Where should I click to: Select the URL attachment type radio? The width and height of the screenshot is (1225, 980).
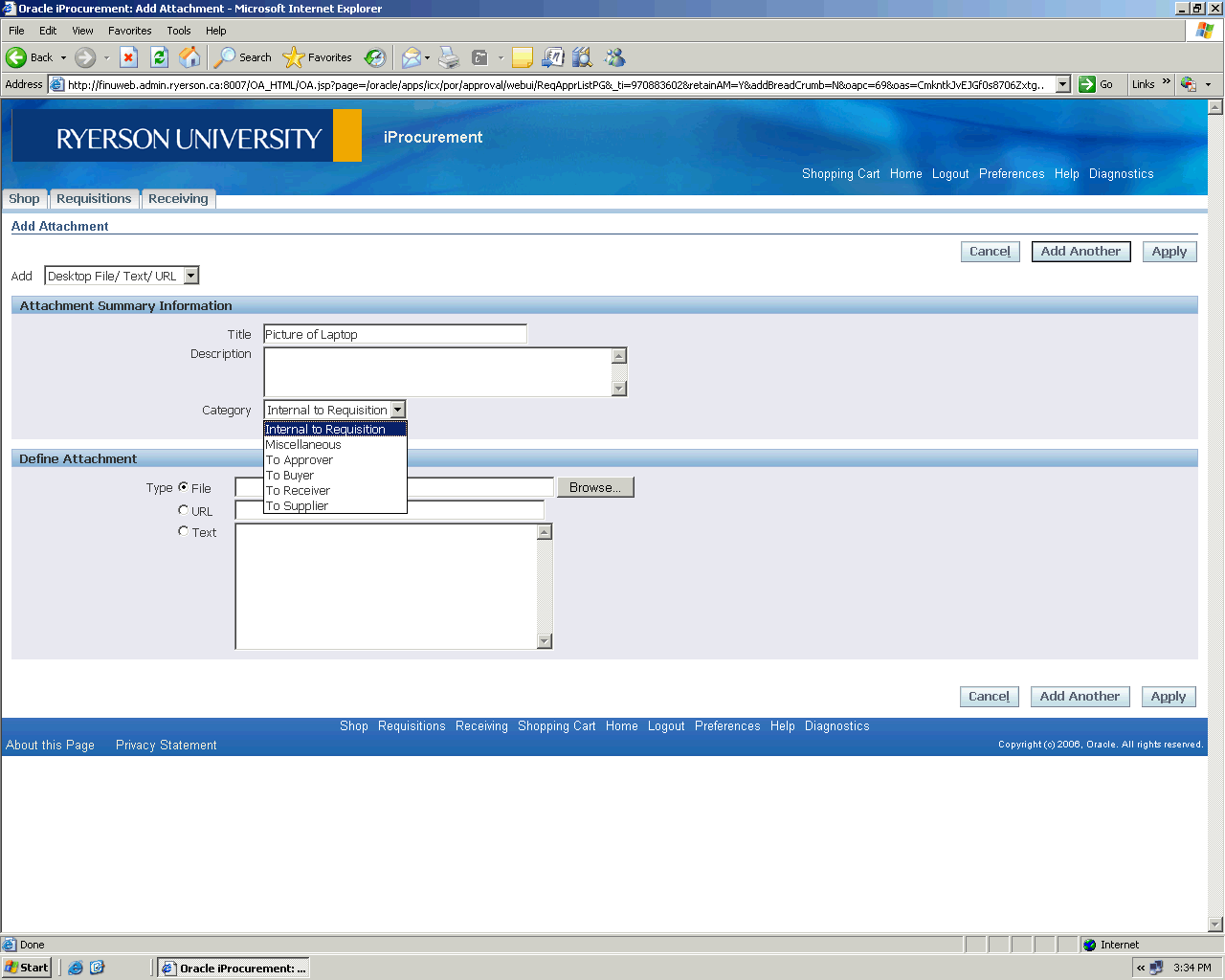[x=184, y=510]
